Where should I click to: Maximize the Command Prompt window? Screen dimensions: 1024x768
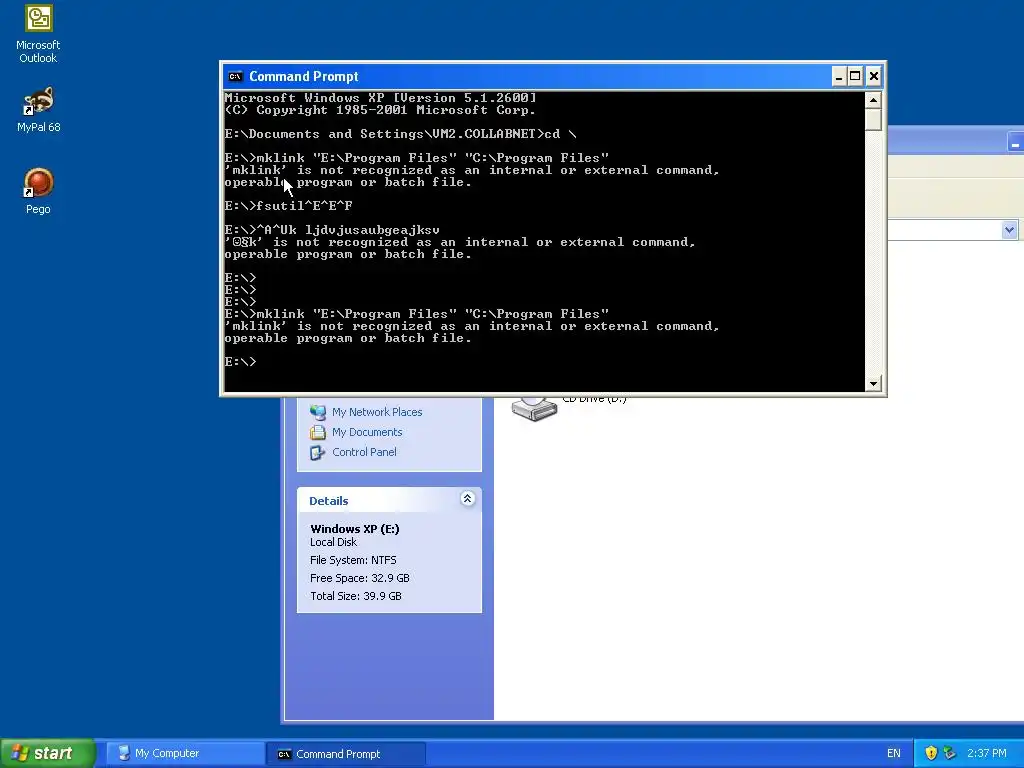[855, 76]
